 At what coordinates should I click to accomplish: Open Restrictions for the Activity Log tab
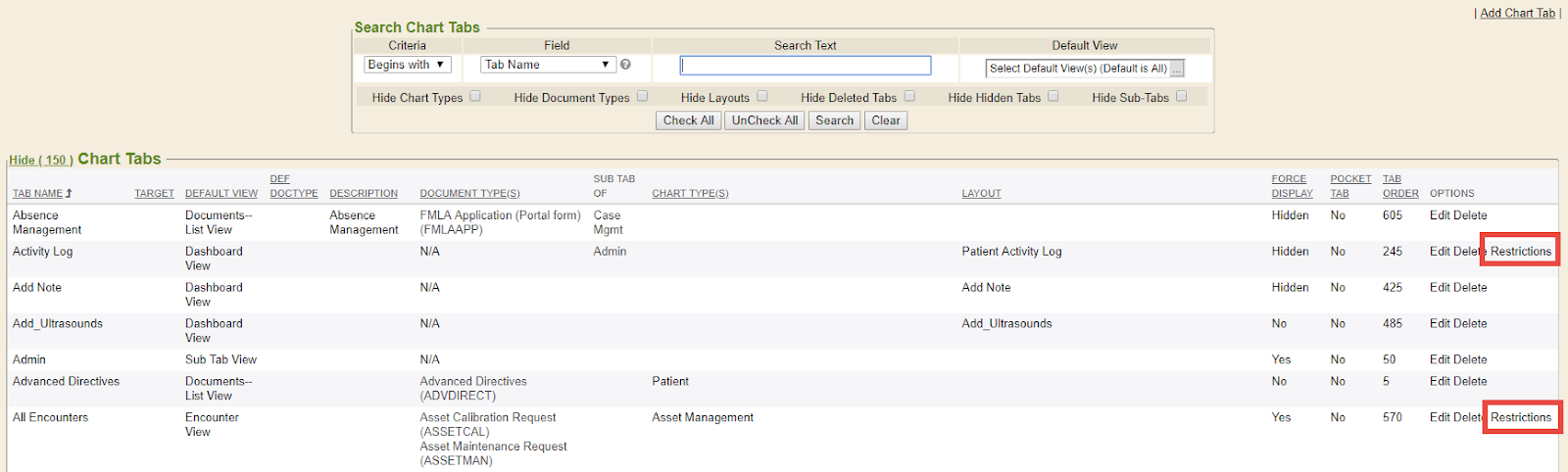pyautogui.click(x=1521, y=252)
